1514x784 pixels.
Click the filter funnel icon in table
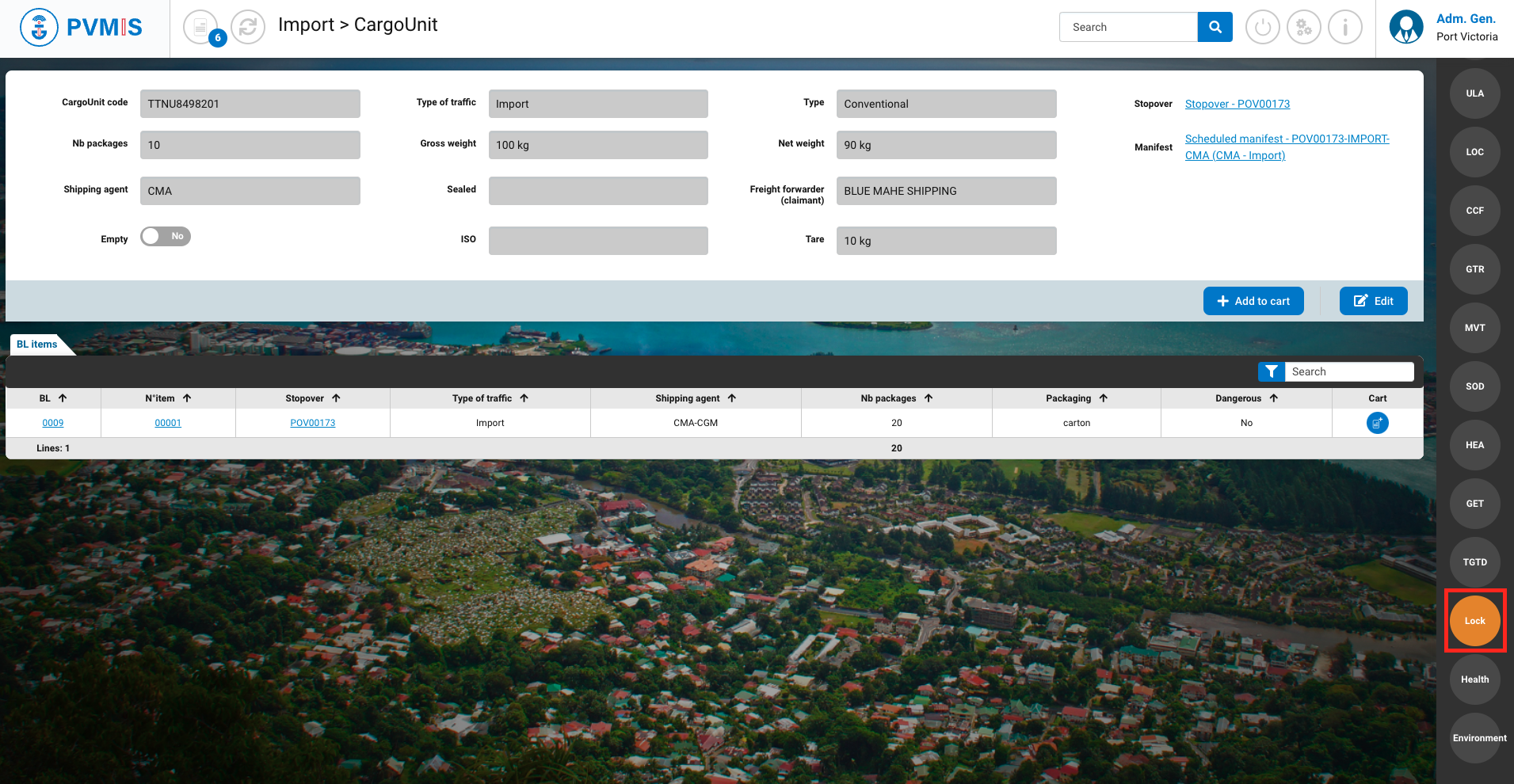(x=1272, y=371)
